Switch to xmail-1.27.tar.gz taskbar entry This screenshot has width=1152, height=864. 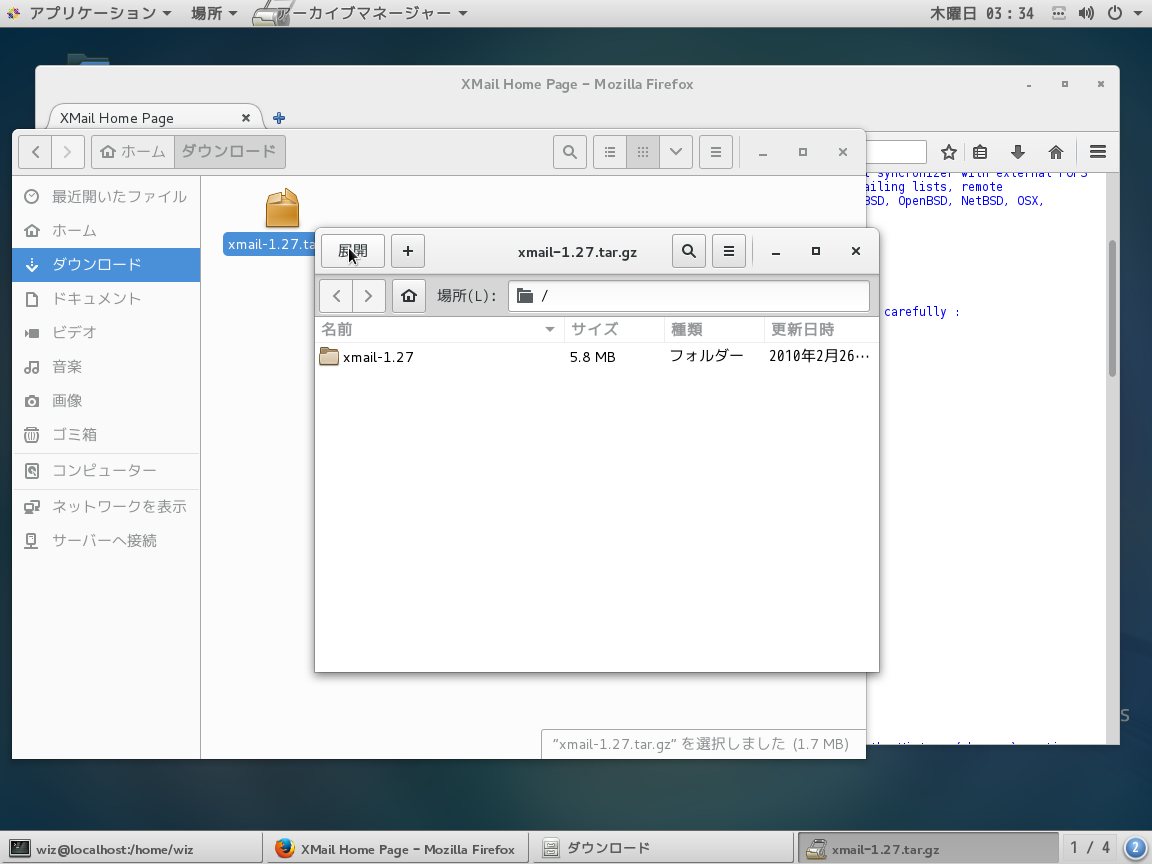click(928, 849)
